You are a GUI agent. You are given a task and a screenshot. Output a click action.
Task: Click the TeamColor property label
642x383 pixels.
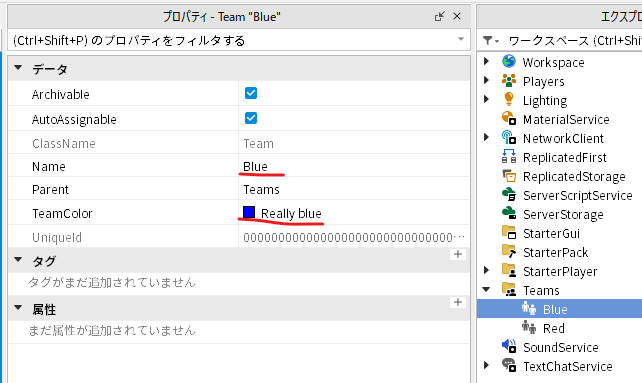[62, 213]
